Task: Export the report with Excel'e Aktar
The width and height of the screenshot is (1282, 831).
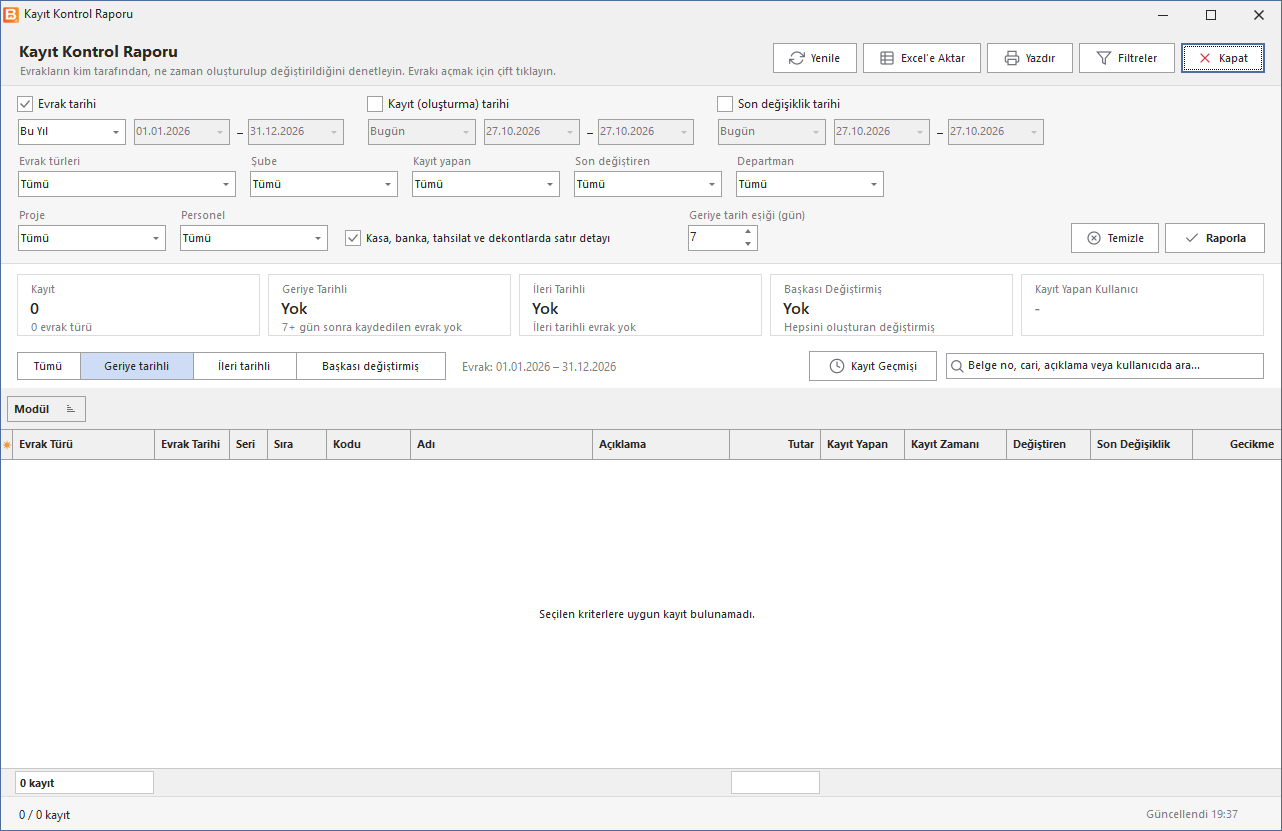Action: (x=922, y=58)
